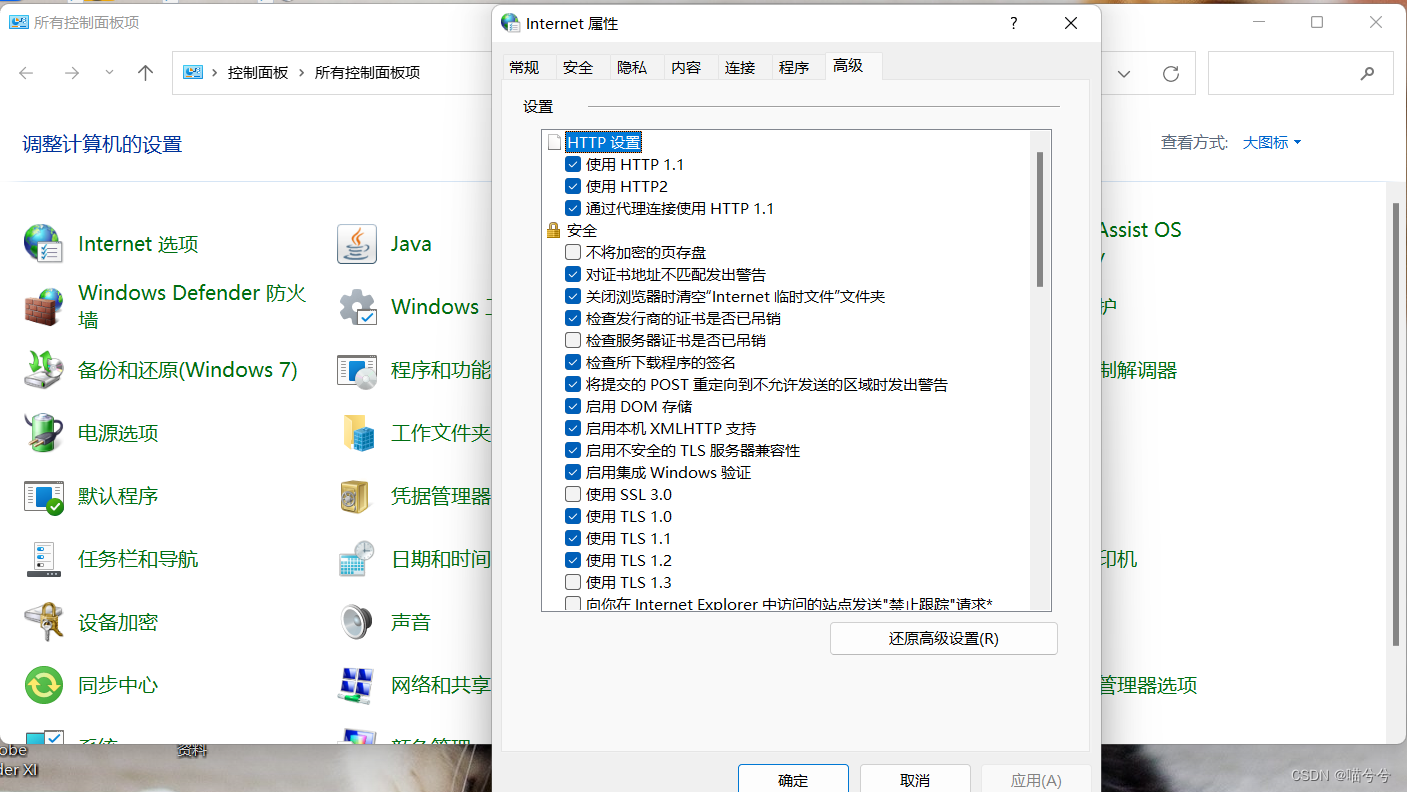Open the 默认程序 link
1407x792 pixels.
click(x=118, y=496)
